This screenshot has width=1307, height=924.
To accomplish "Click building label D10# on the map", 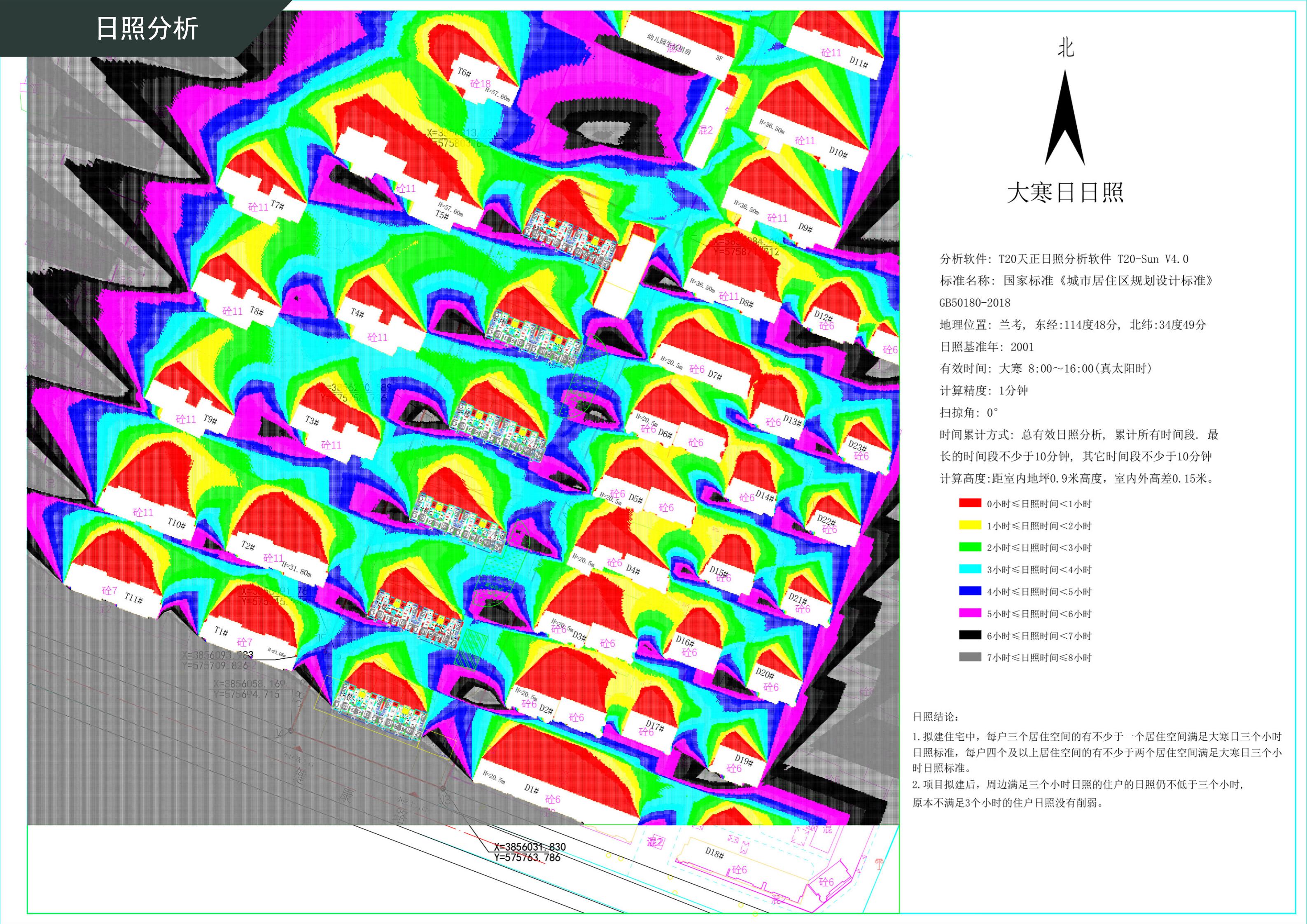I will (x=838, y=152).
